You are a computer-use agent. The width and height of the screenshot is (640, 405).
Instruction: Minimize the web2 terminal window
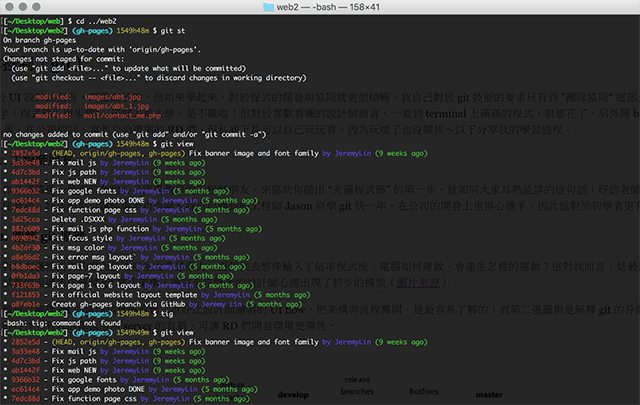click(23, 7)
